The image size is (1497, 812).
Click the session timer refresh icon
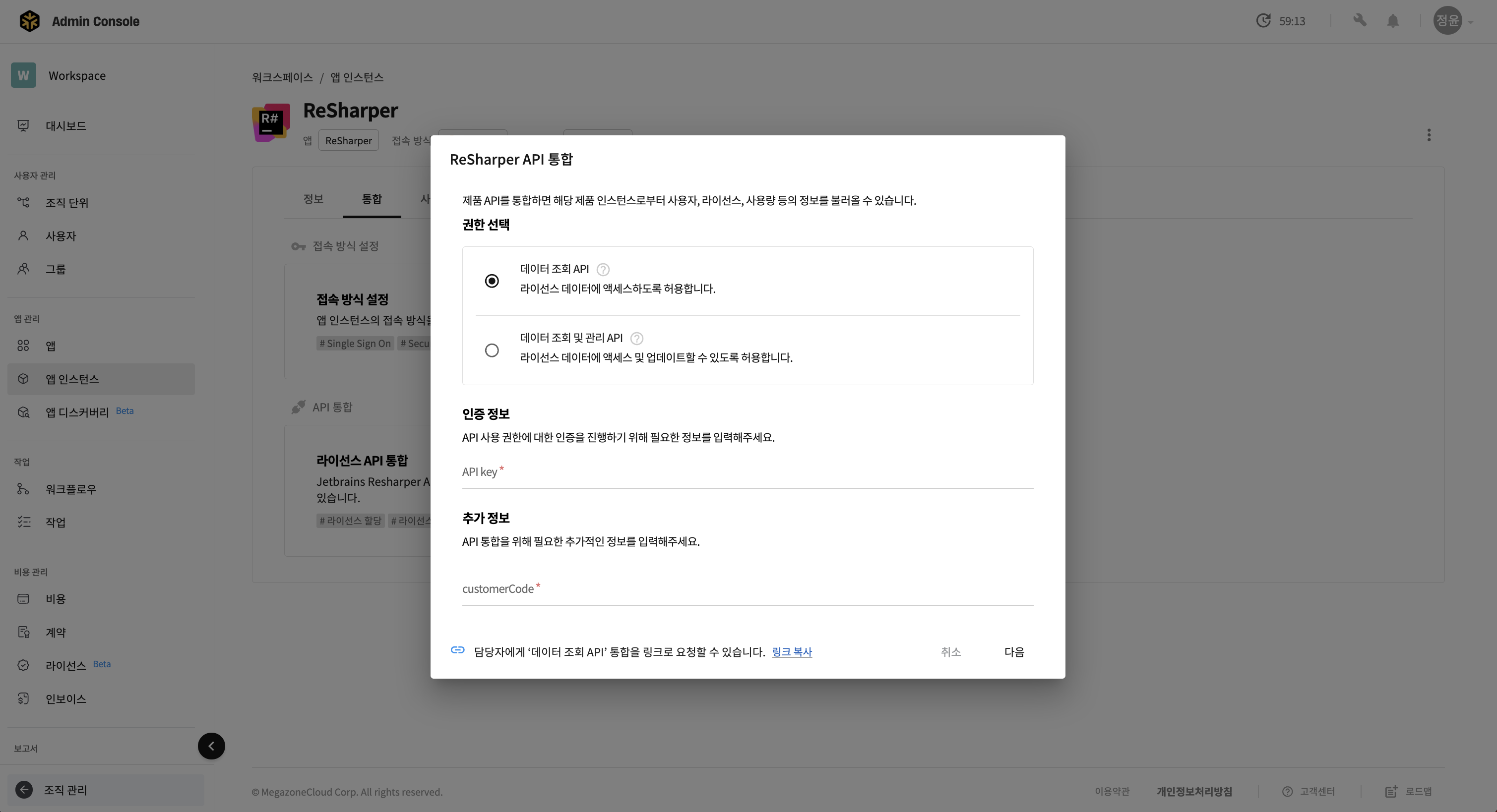(1263, 21)
